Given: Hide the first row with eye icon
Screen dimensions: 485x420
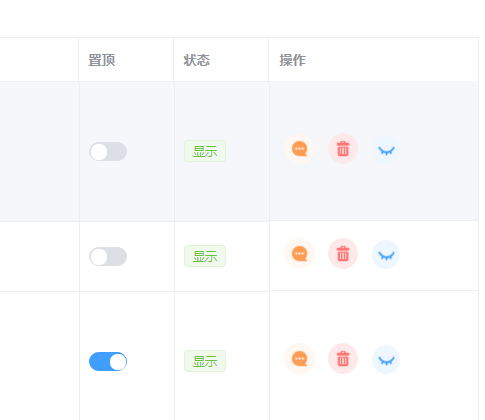Looking at the screenshot, I should 386,150.
